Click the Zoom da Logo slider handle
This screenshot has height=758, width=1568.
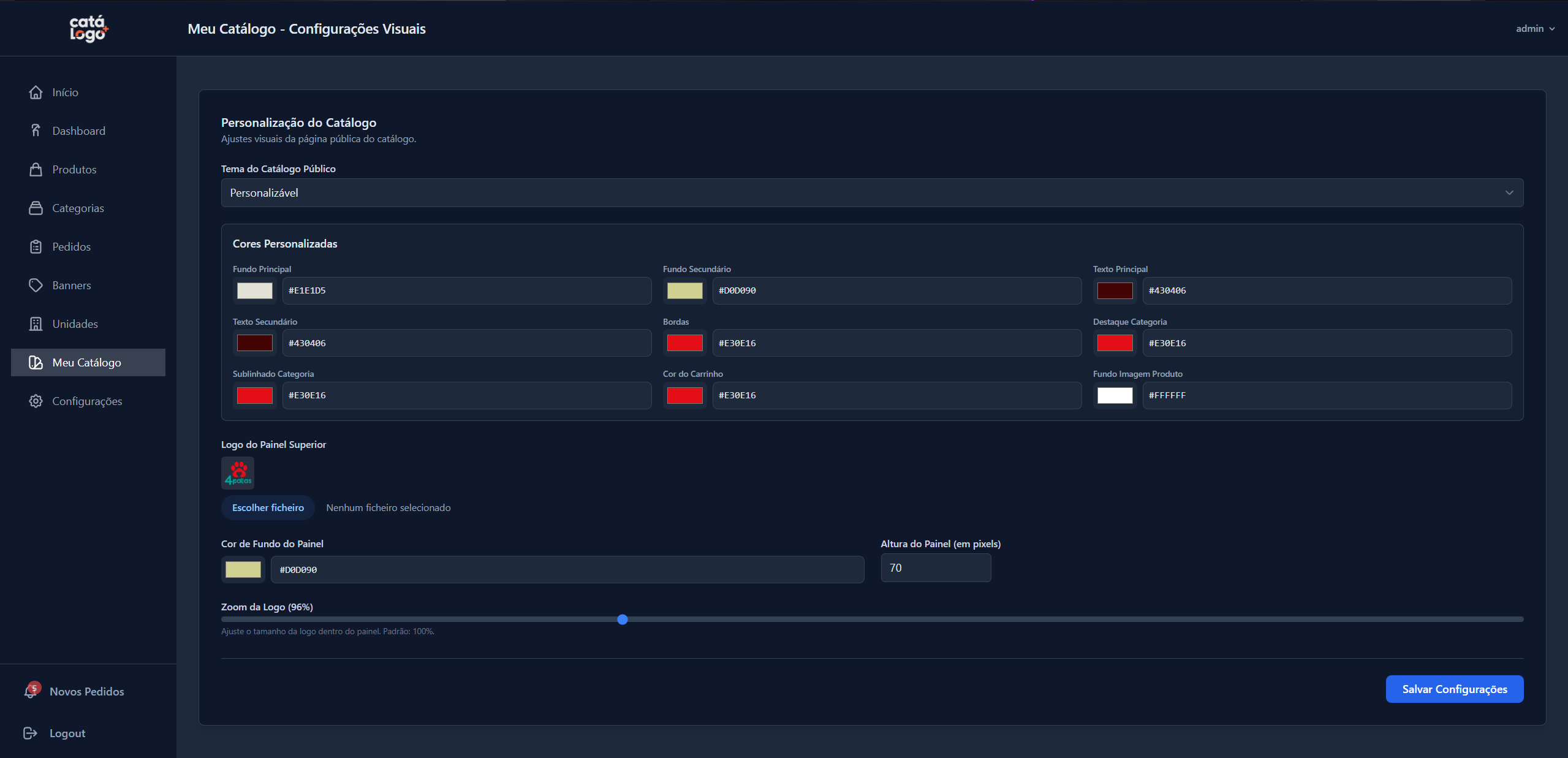tap(623, 620)
